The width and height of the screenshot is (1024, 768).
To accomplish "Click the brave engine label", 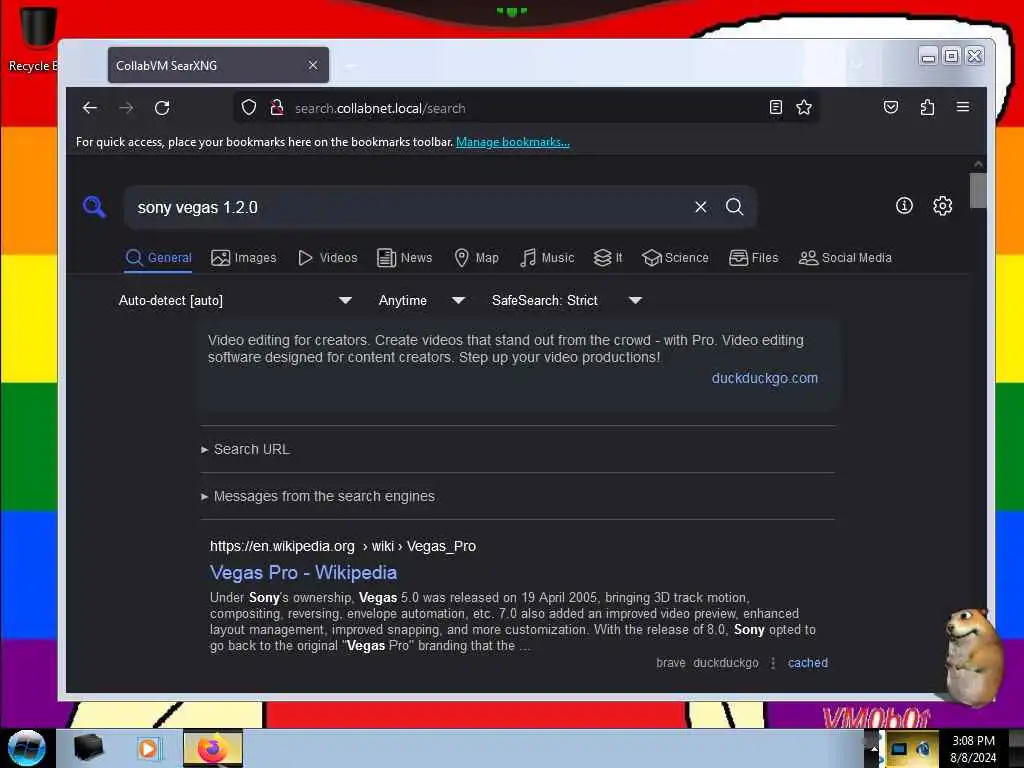I will pyautogui.click(x=671, y=663).
